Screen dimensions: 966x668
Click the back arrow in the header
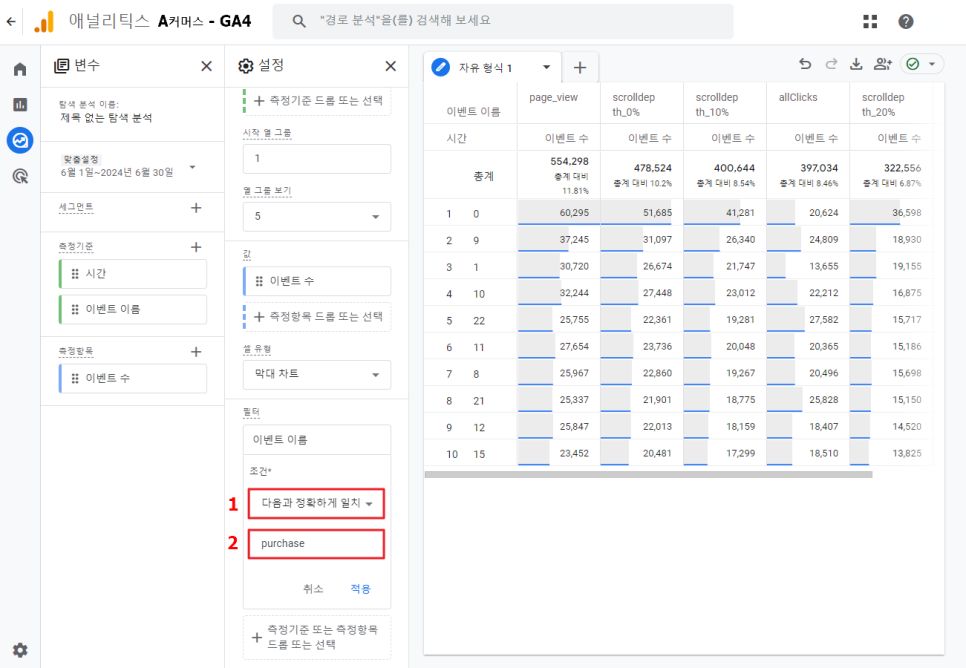point(11,22)
